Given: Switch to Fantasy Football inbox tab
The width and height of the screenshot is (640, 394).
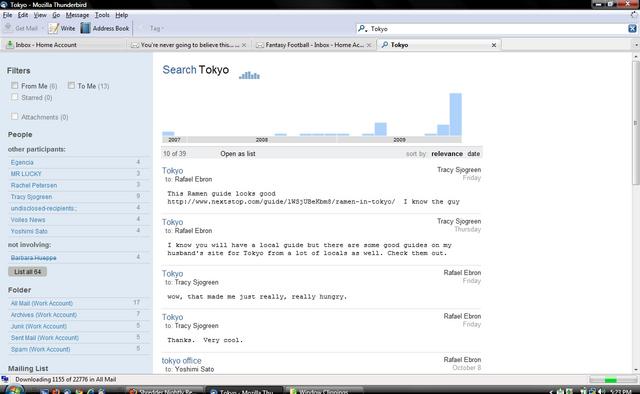Looking at the screenshot, I should pos(313,45).
